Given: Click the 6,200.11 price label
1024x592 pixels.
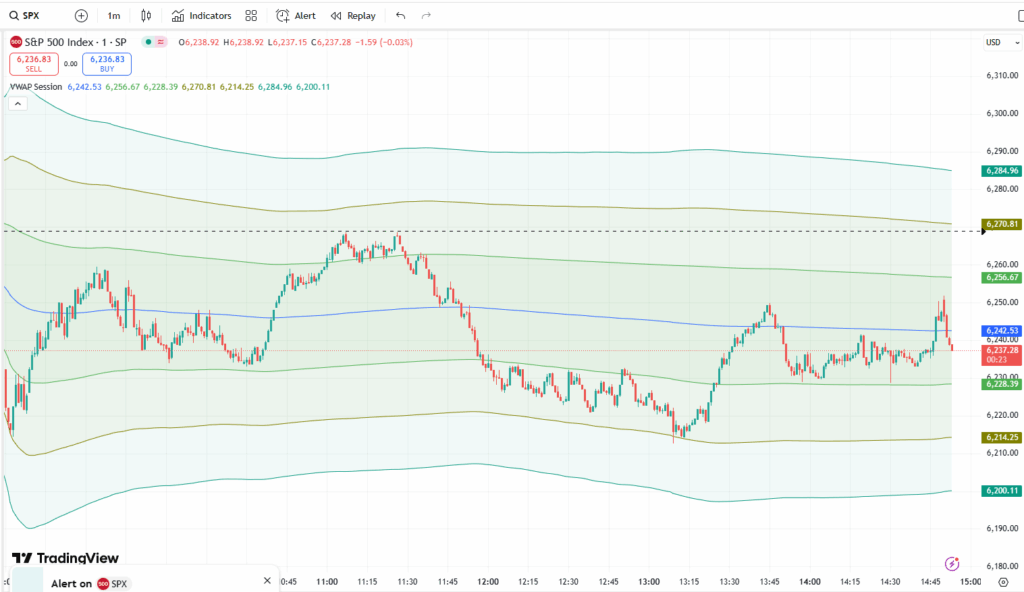Looking at the screenshot, I should 1001,491.
